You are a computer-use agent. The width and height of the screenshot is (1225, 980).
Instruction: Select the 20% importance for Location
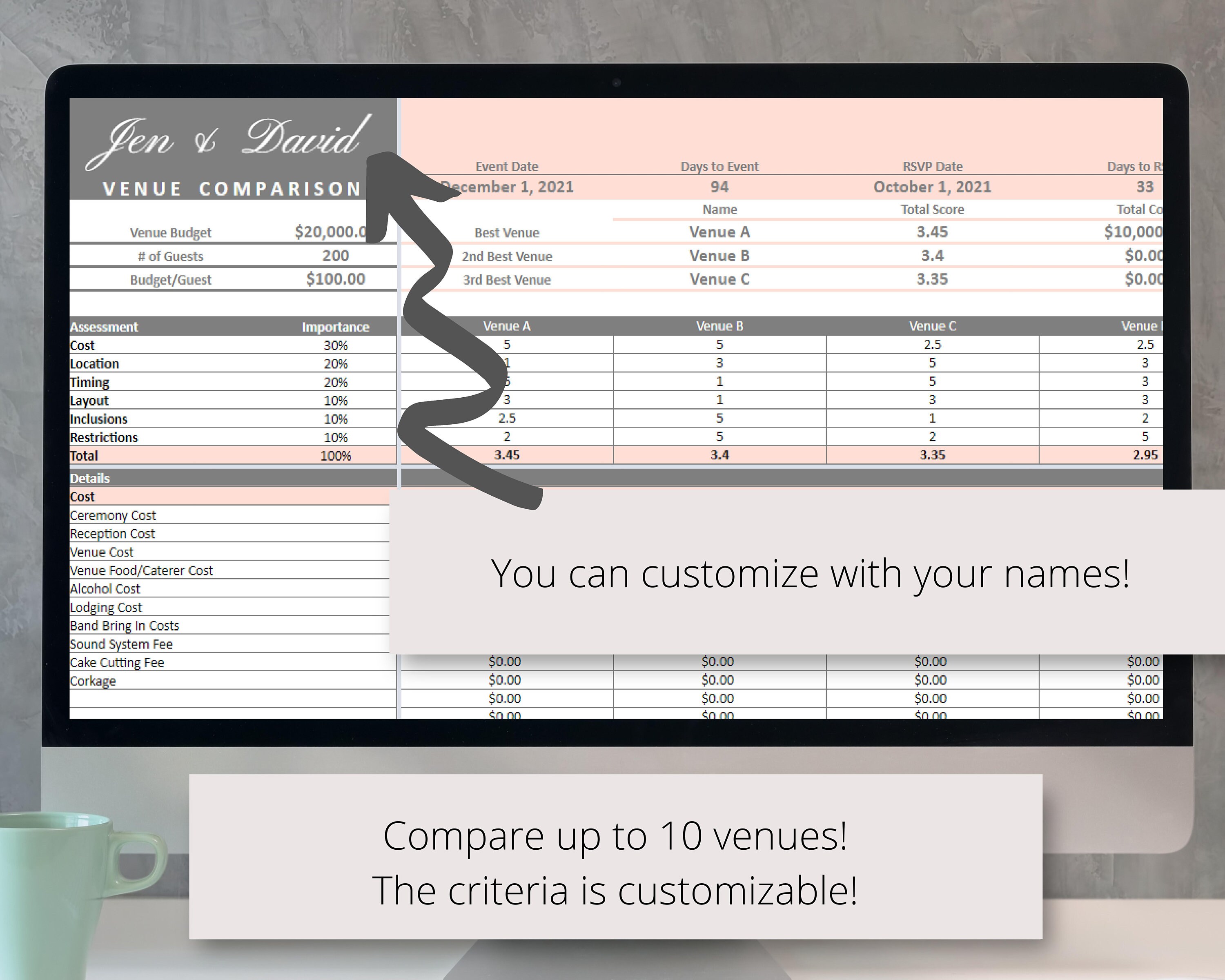pos(336,363)
